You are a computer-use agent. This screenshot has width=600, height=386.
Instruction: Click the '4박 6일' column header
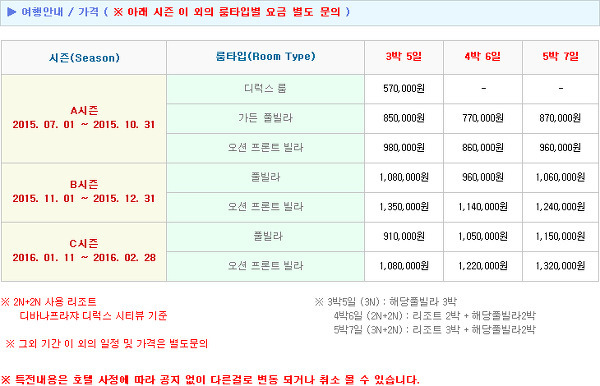click(x=483, y=57)
